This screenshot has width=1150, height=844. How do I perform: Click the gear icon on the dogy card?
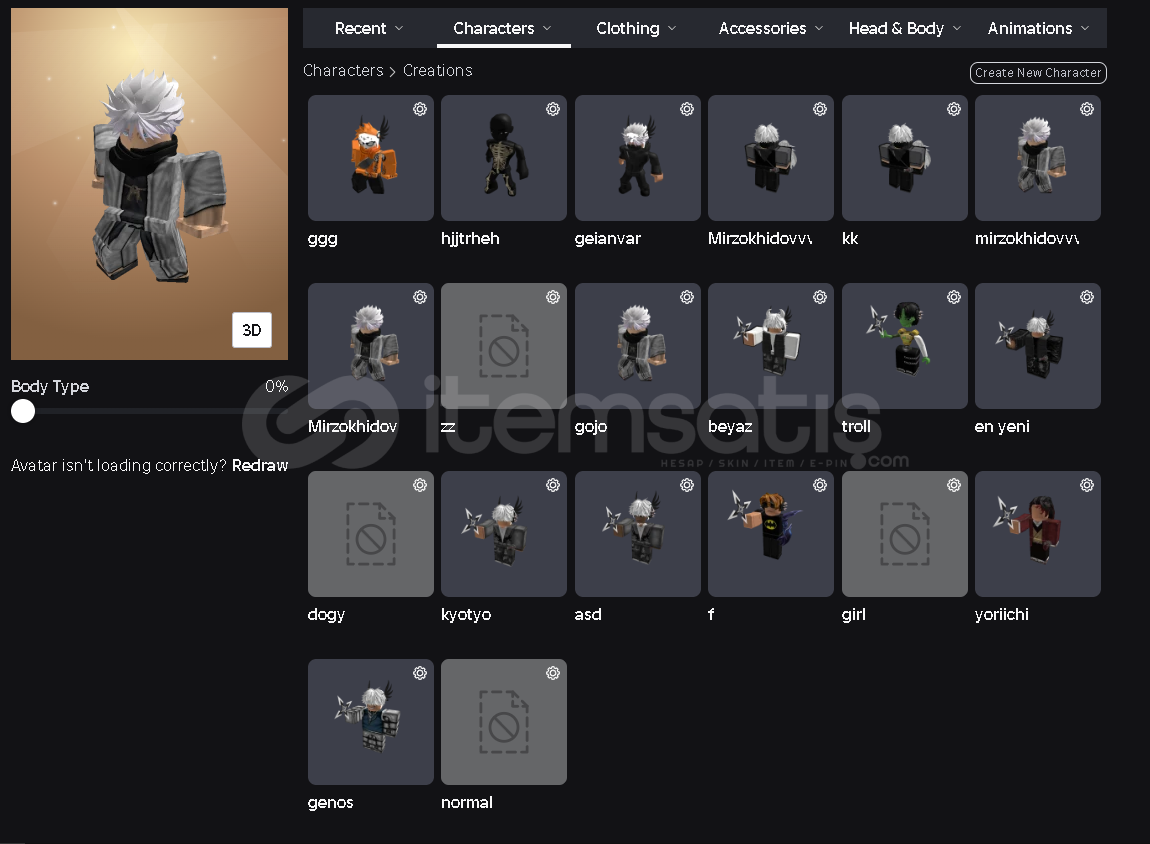click(420, 485)
